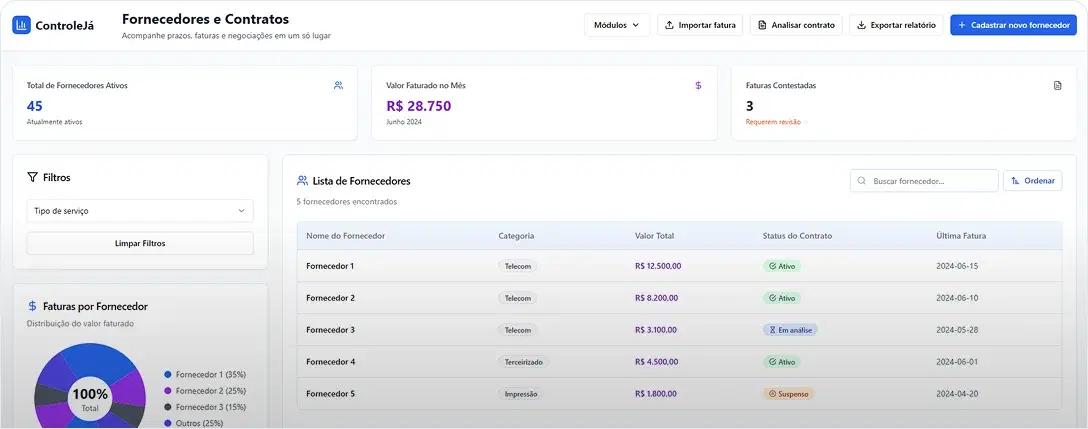Click the dollar icon in Valor Faturado card
Screen dimensions: 1088x429
(x=698, y=86)
